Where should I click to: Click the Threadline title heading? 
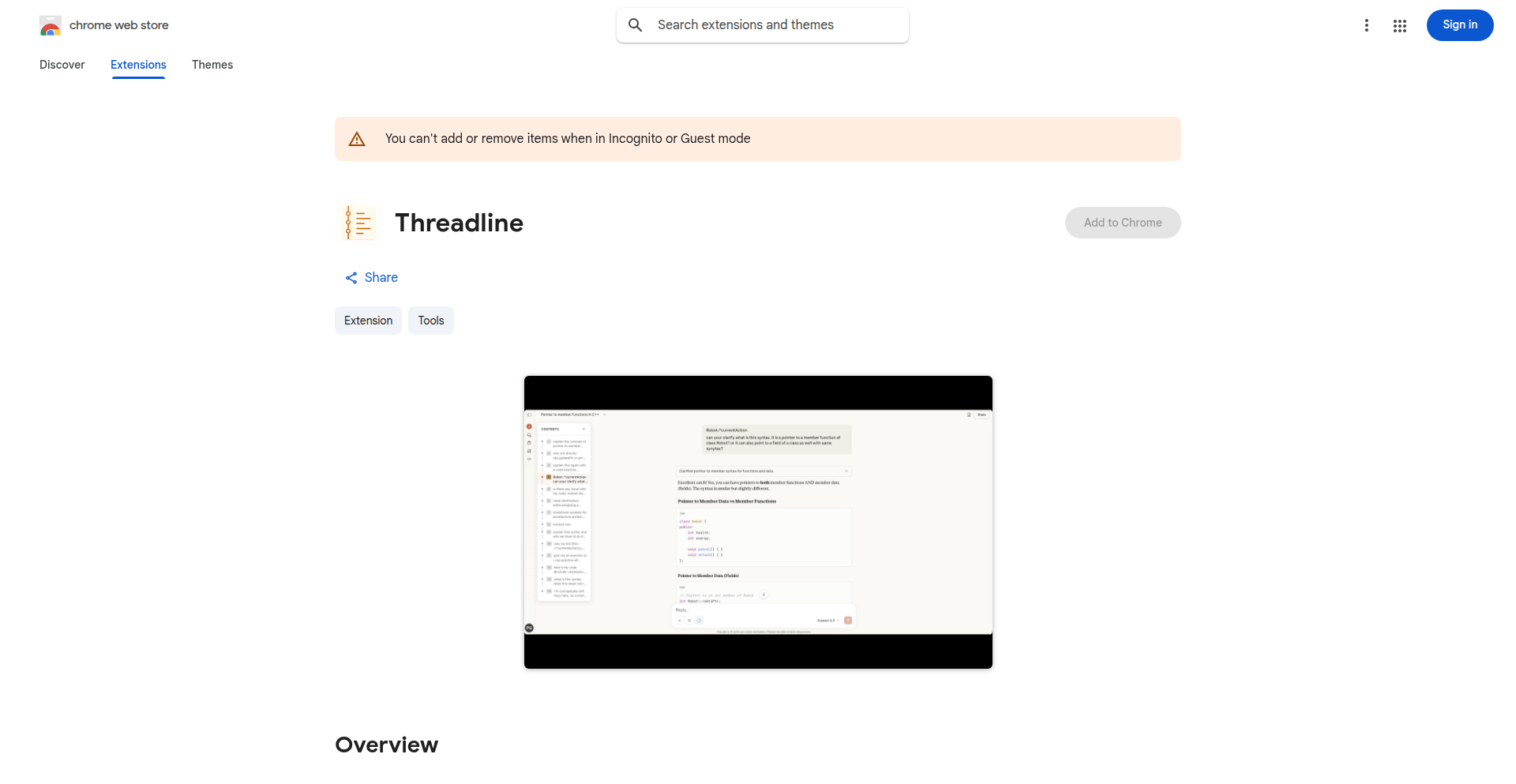459,223
